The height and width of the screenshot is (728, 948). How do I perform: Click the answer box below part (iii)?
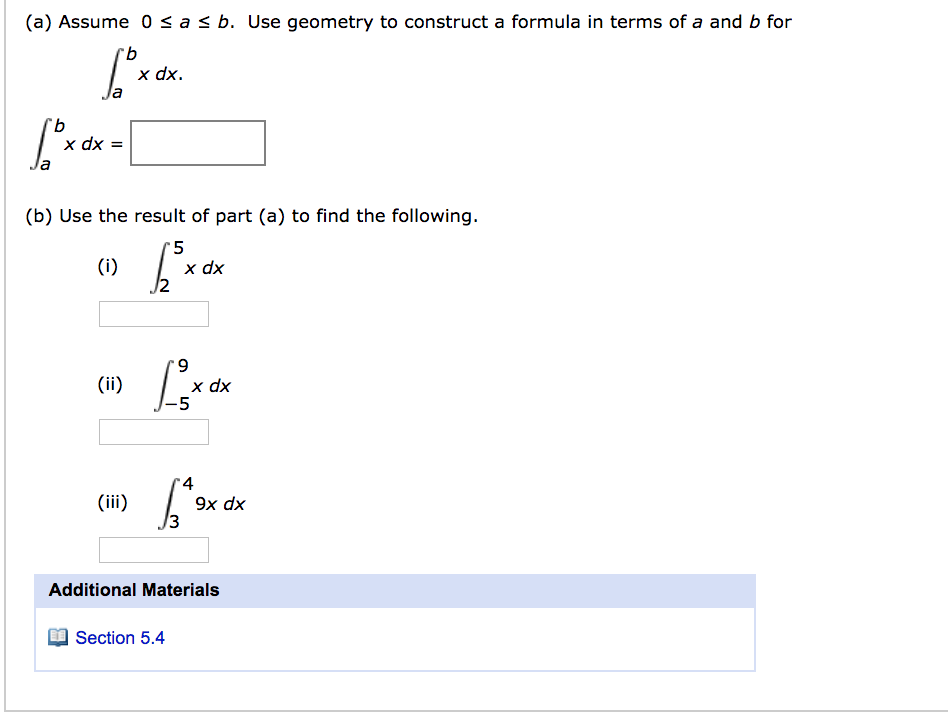pyautogui.click(x=153, y=549)
